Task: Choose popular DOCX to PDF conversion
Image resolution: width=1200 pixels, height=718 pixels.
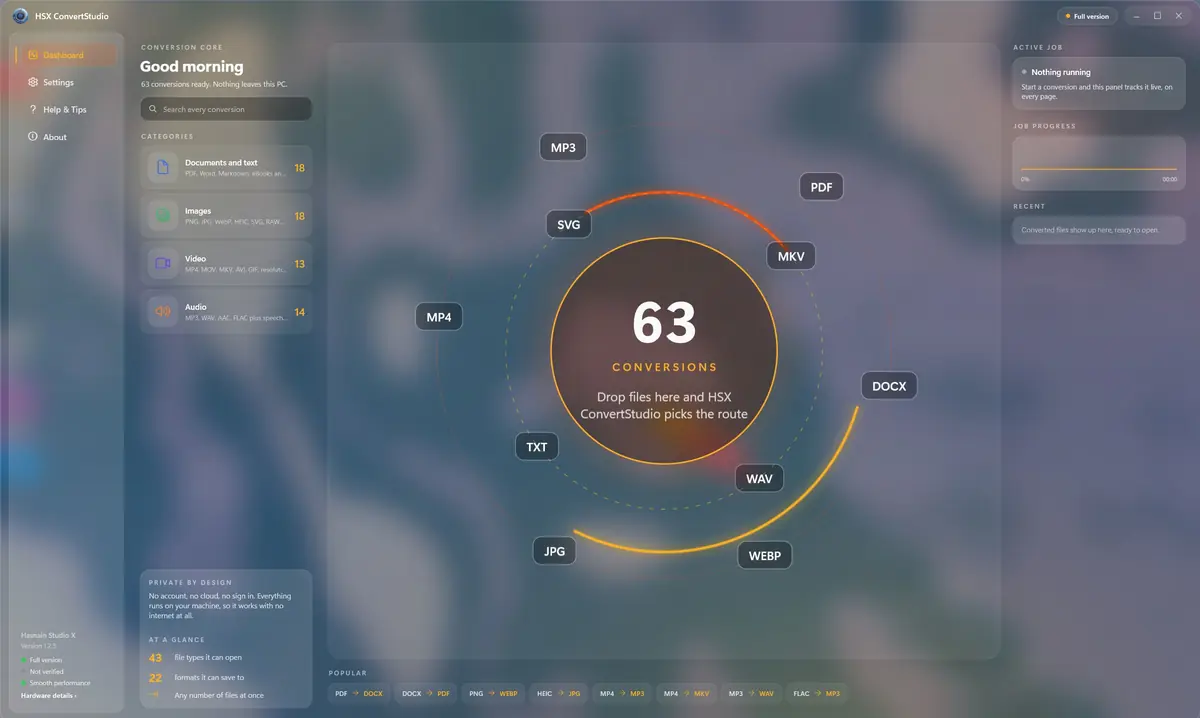Action: click(x=426, y=693)
